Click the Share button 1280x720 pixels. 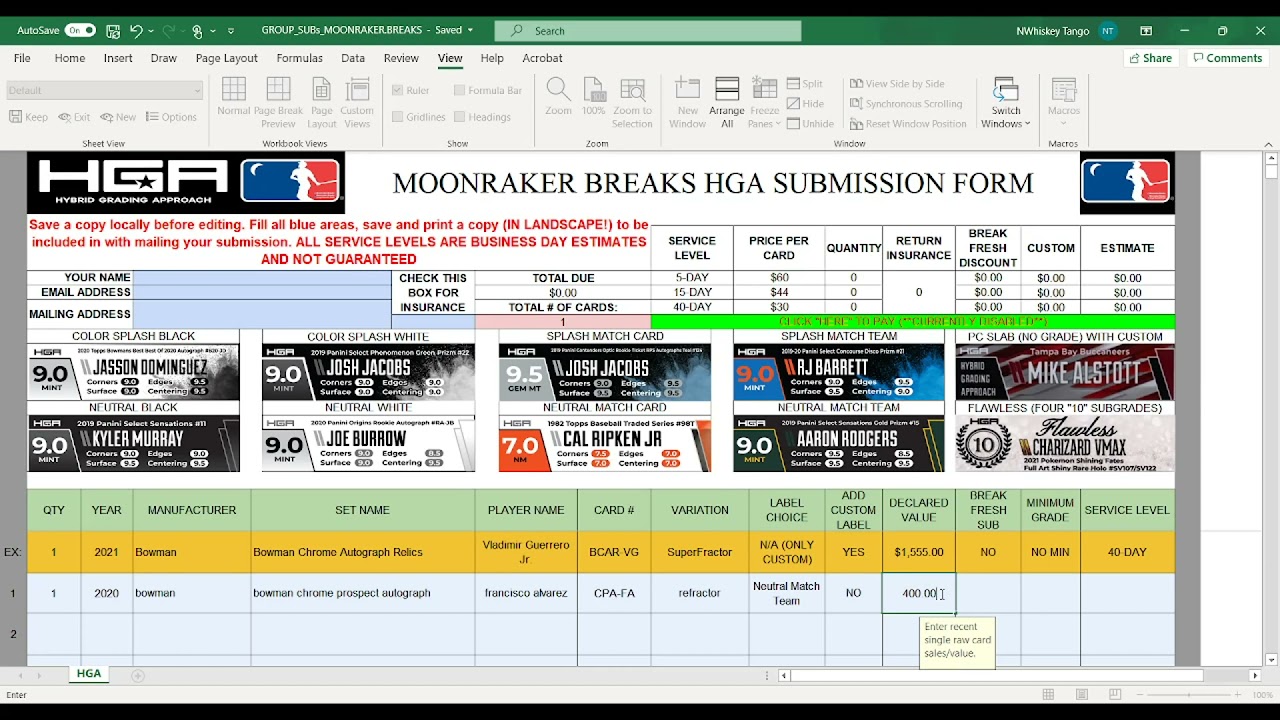(1150, 58)
